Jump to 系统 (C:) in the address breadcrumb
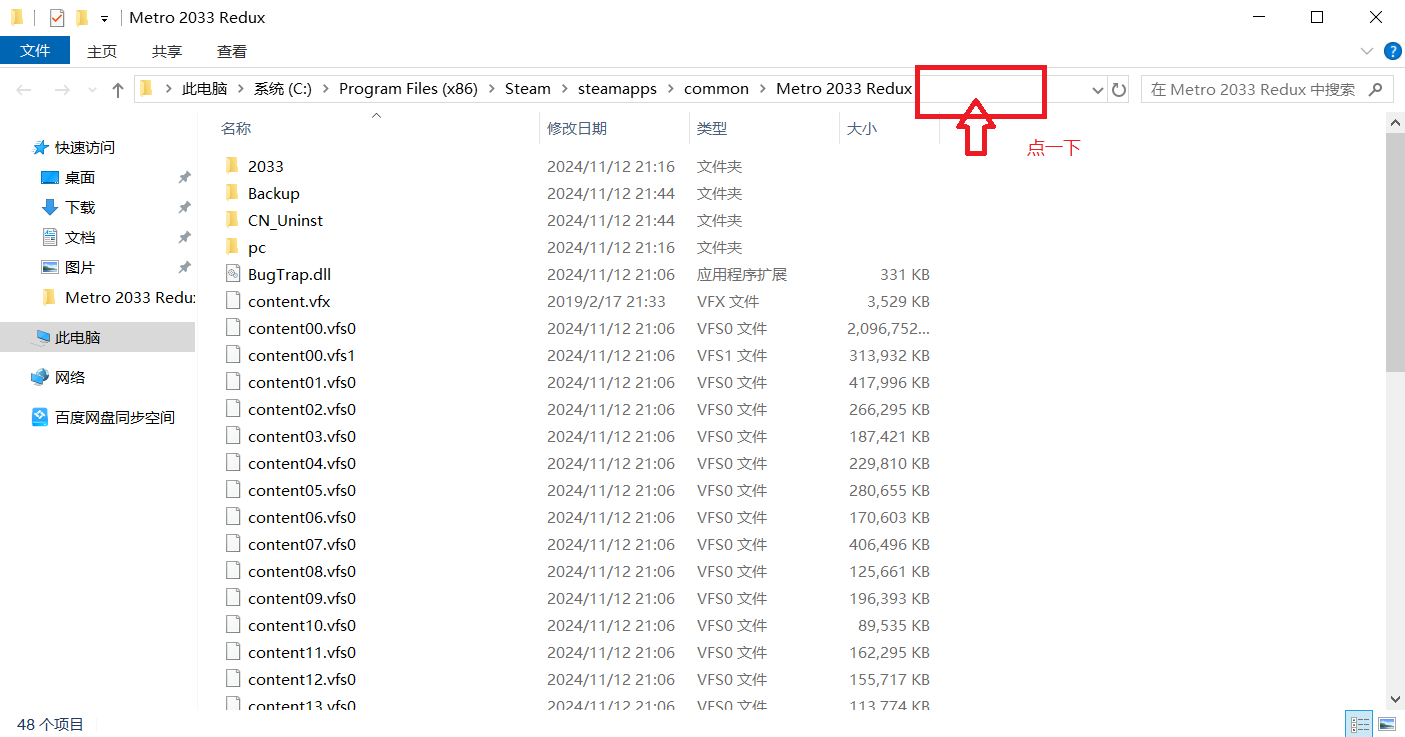This screenshot has width=1405, height=737. [283, 89]
